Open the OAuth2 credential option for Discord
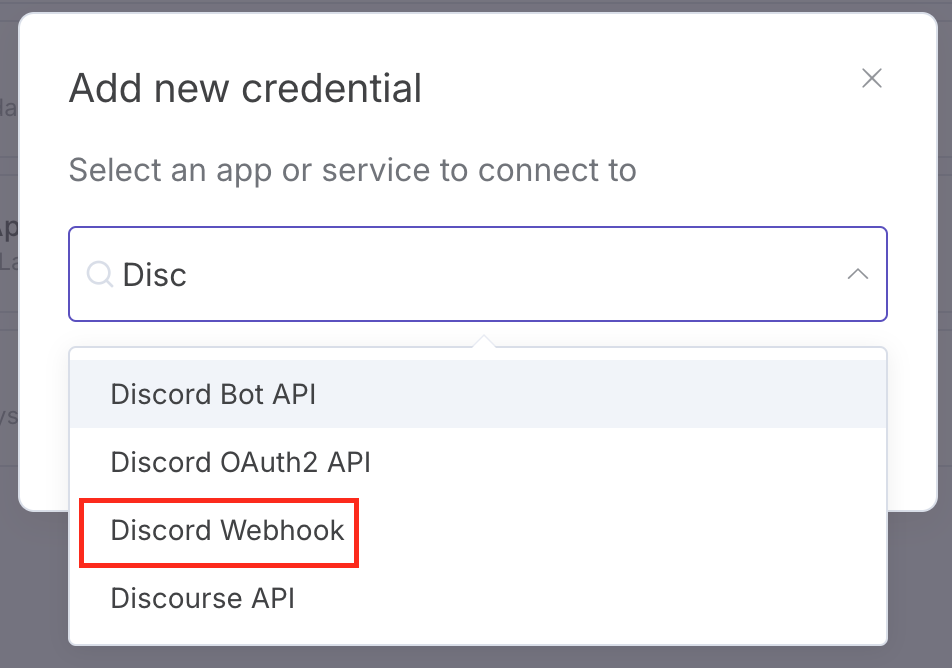This screenshot has height=668, width=952. coord(240,462)
